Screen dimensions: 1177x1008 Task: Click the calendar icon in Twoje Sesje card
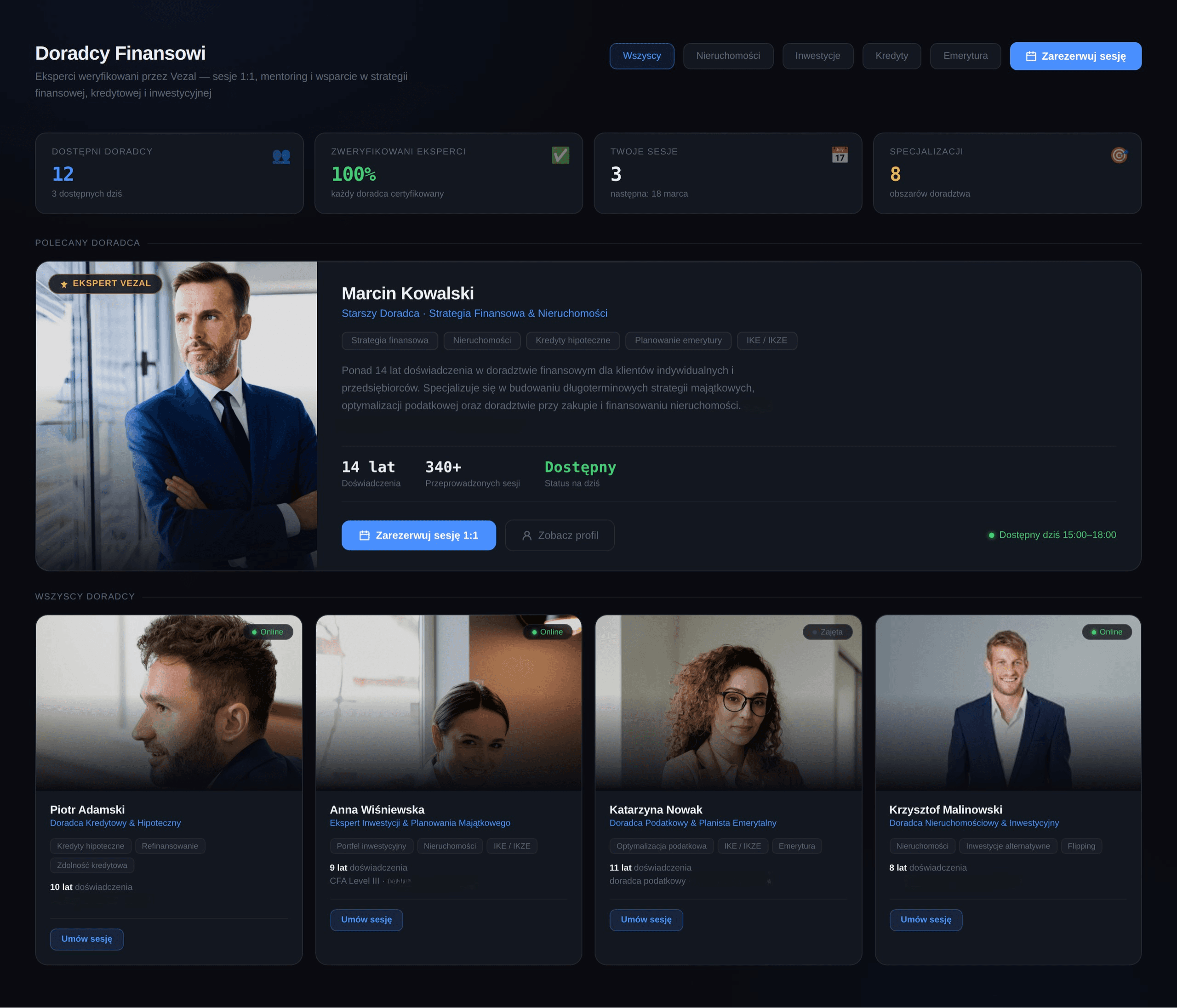840,155
